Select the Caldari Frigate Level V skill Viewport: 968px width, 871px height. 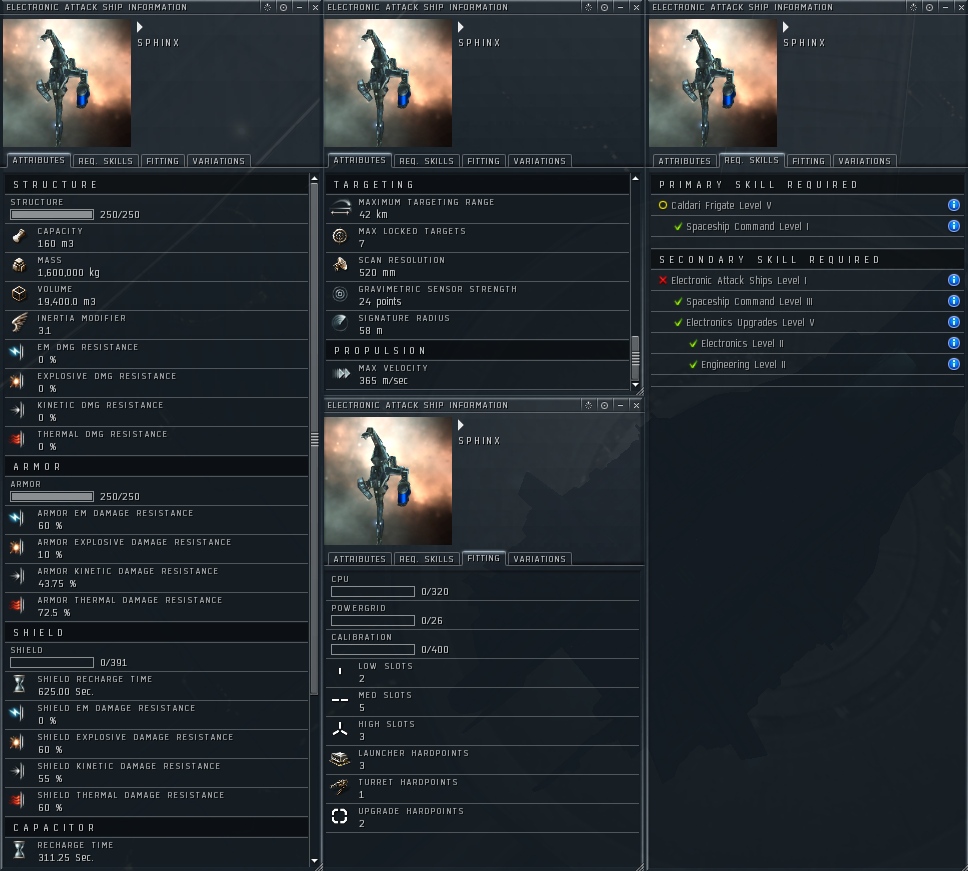click(721, 206)
